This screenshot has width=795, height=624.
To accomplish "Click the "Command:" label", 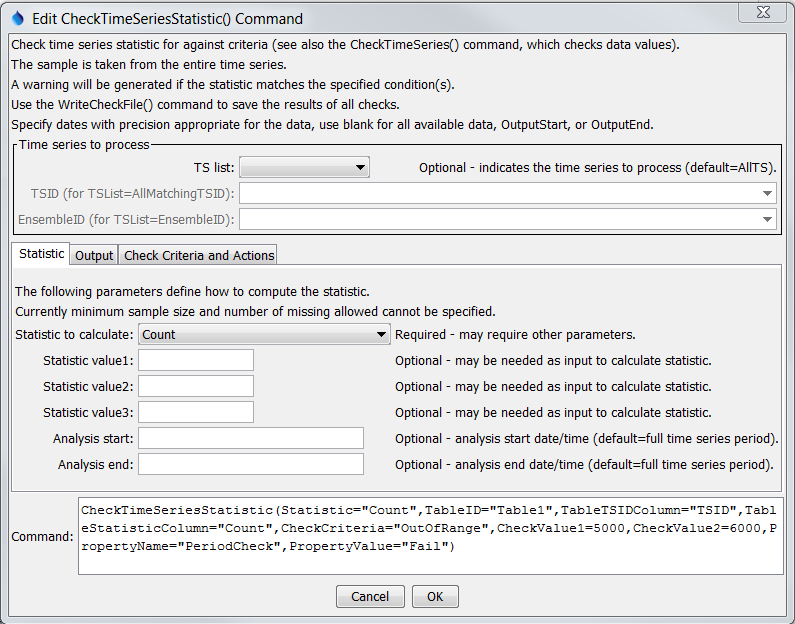I will (43, 536).
